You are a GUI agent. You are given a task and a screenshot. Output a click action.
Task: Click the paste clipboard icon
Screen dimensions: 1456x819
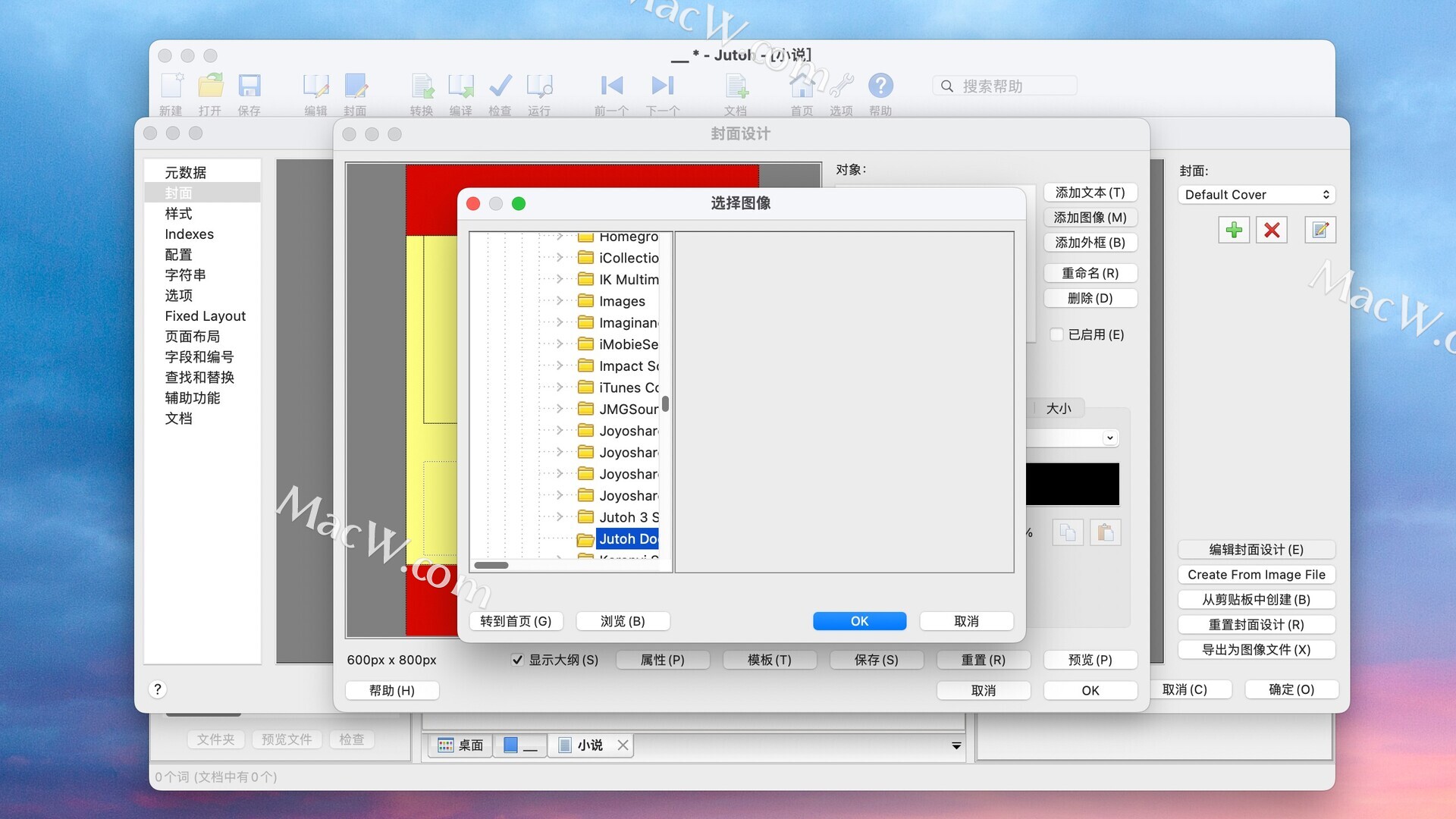point(1105,532)
